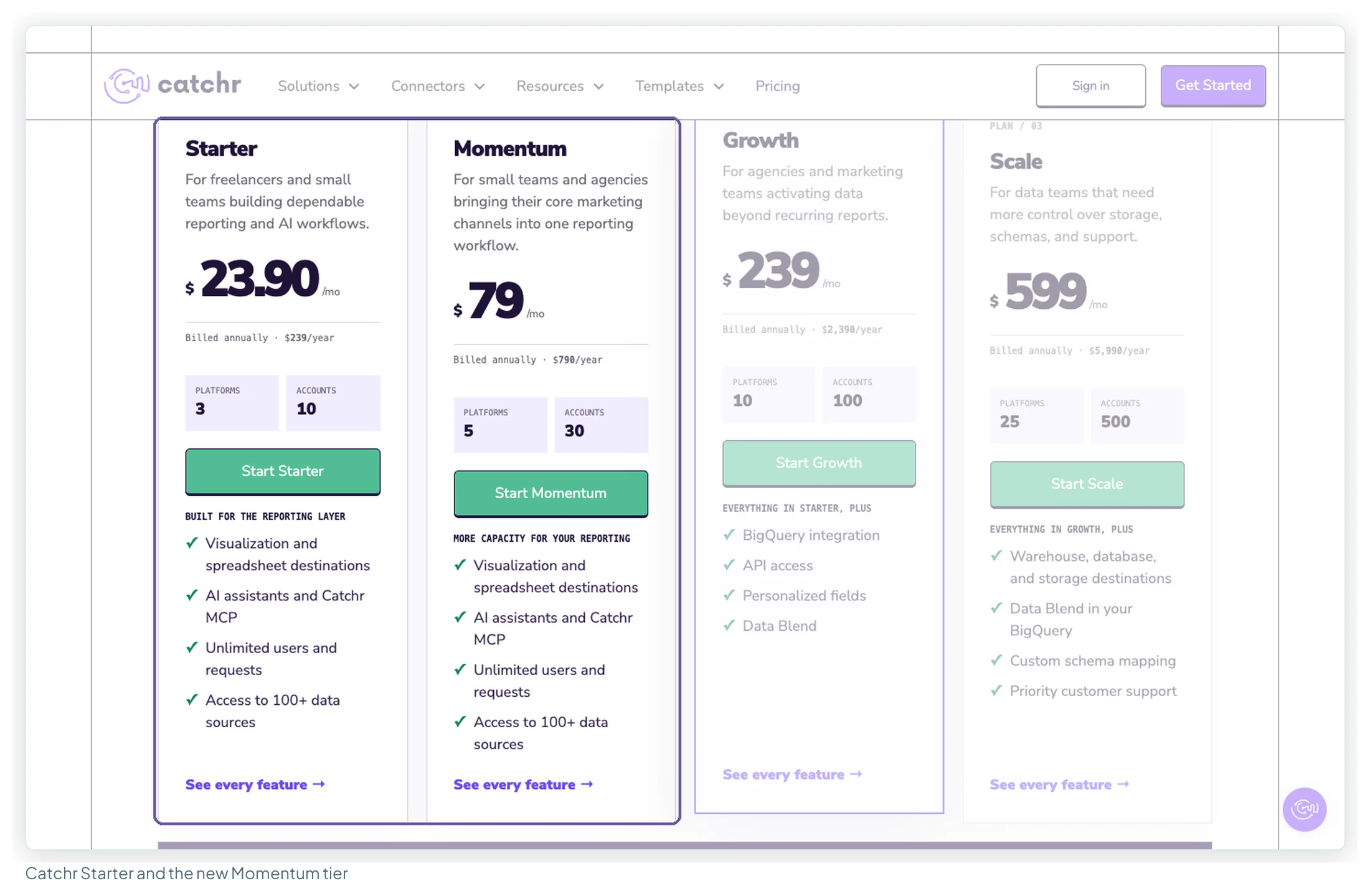The height and width of the screenshot is (896, 1370).
Task: Click 'MORE CAPACITY FOR YOUR REPORTING' heading
Action: [x=542, y=539]
